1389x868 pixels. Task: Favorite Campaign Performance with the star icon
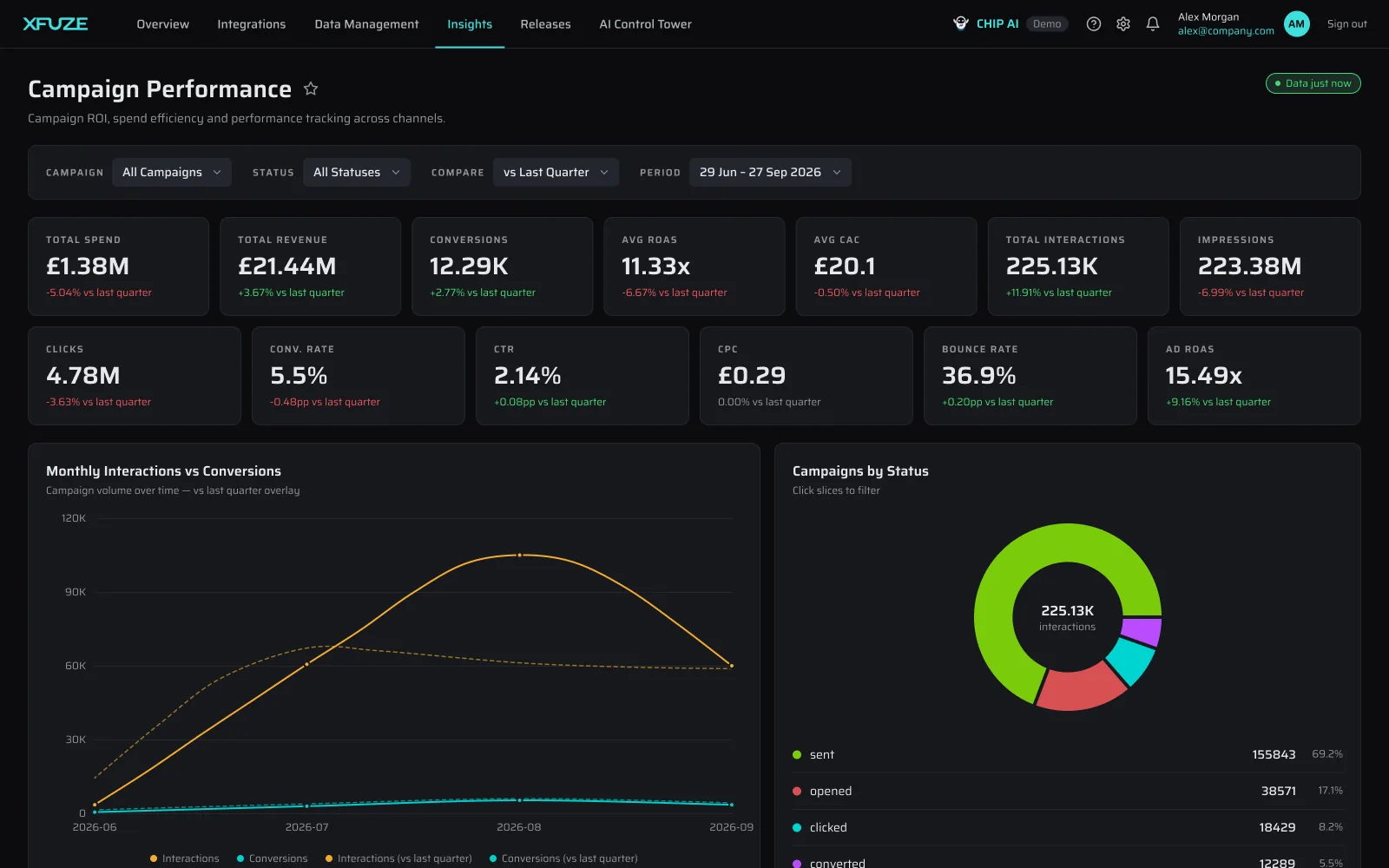pos(311,89)
